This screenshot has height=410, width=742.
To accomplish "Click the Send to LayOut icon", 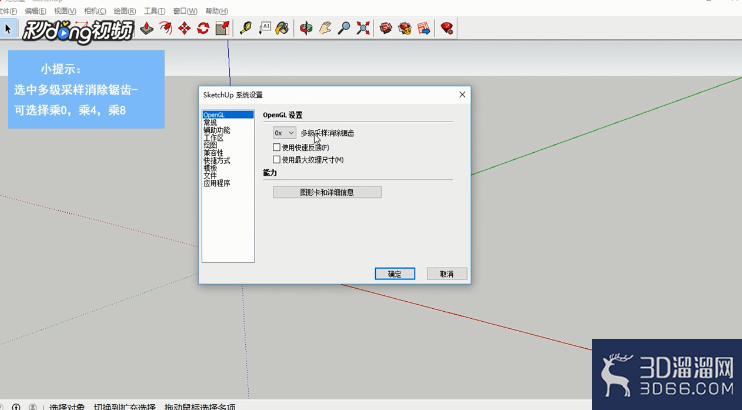I will tap(424, 28).
